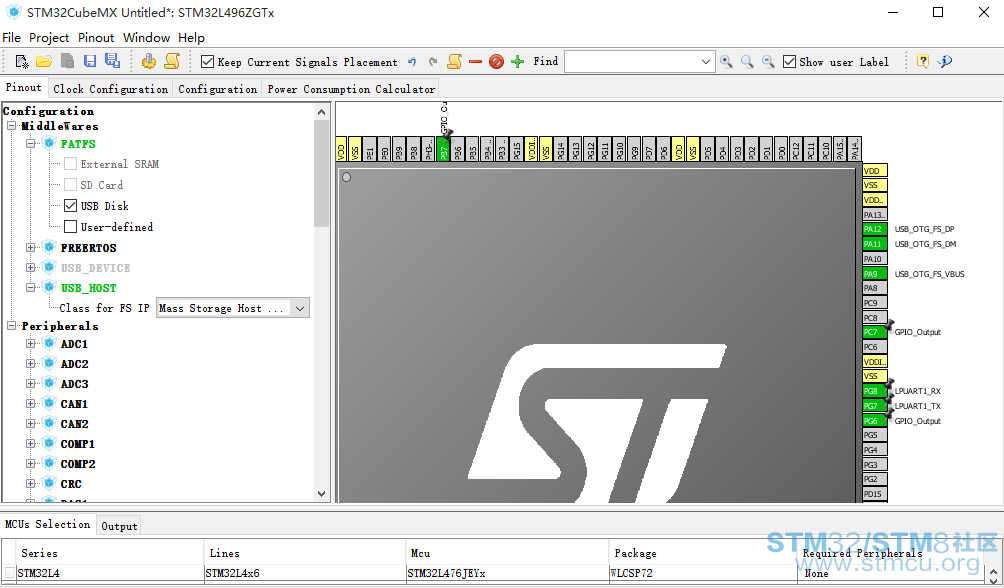Image resolution: width=1004 pixels, height=588 pixels.
Task: Click the Save Project As icon
Action: click(112, 61)
